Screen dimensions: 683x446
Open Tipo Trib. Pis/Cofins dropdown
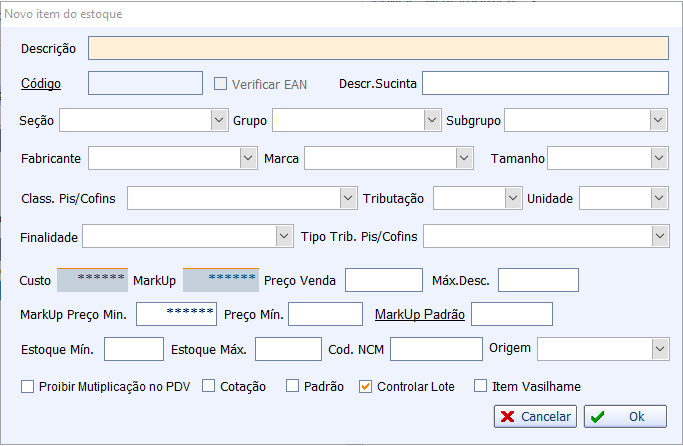click(x=660, y=236)
